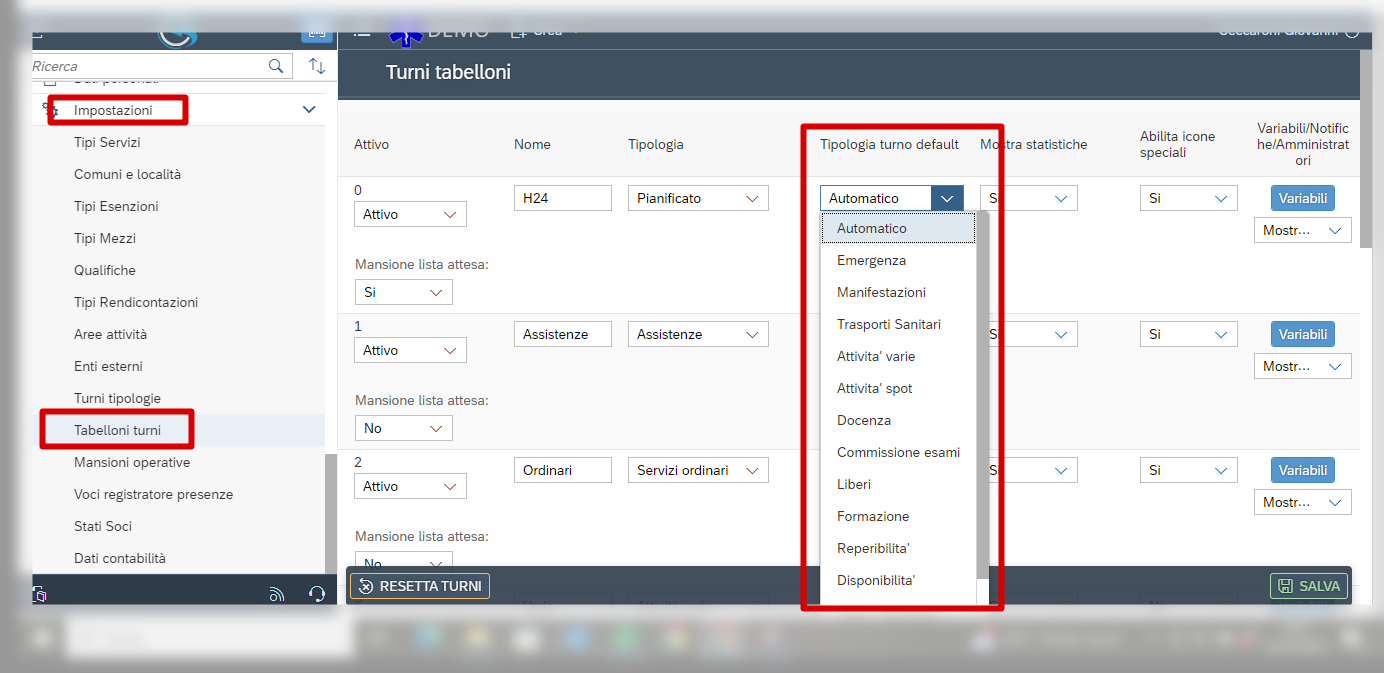Click the RSS feed icon in sidebar footer
The height and width of the screenshot is (673, 1384).
[277, 594]
